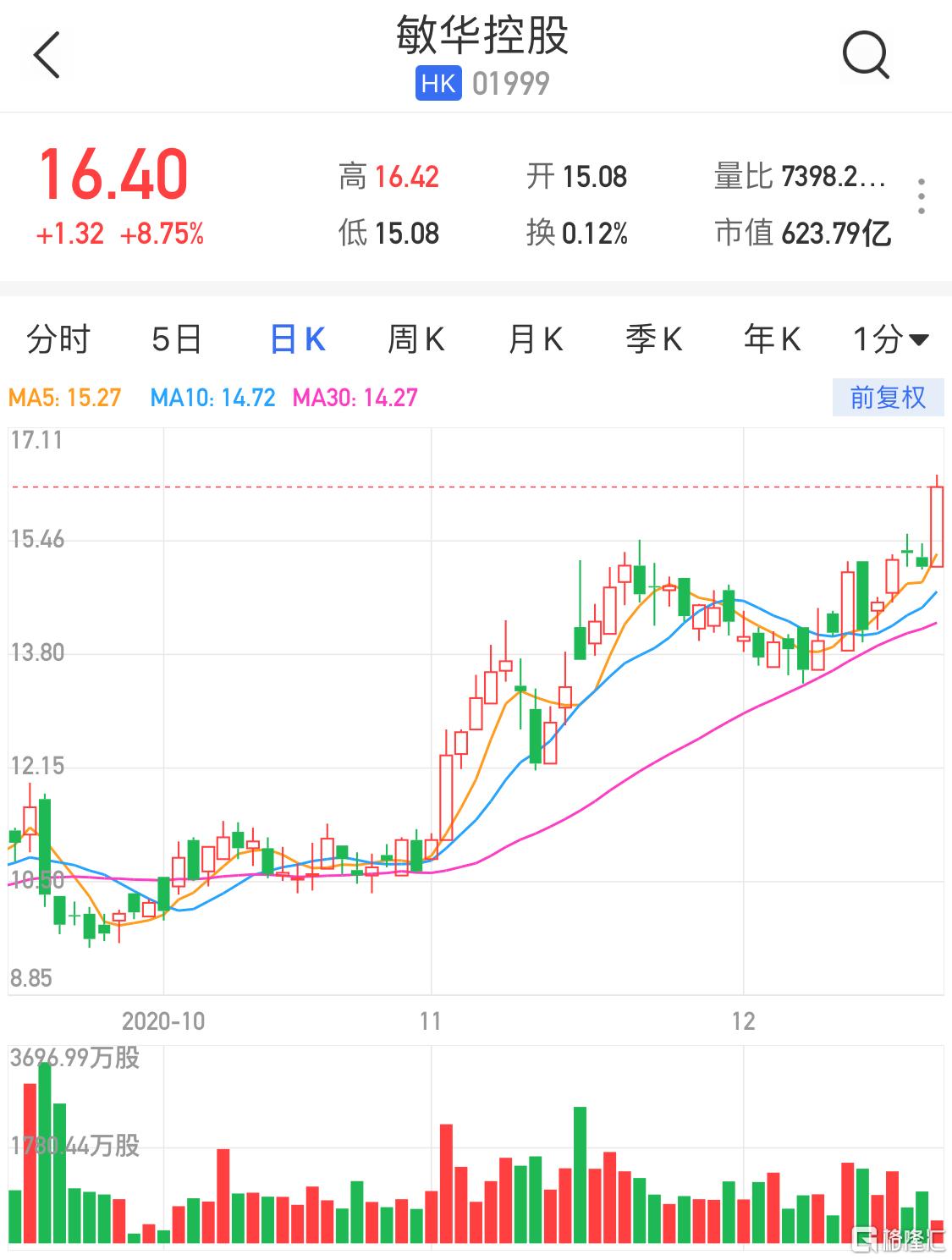The image size is (952, 1260).
Task: Tap the MA10: 14.72 indicator label
Action: 213,398
